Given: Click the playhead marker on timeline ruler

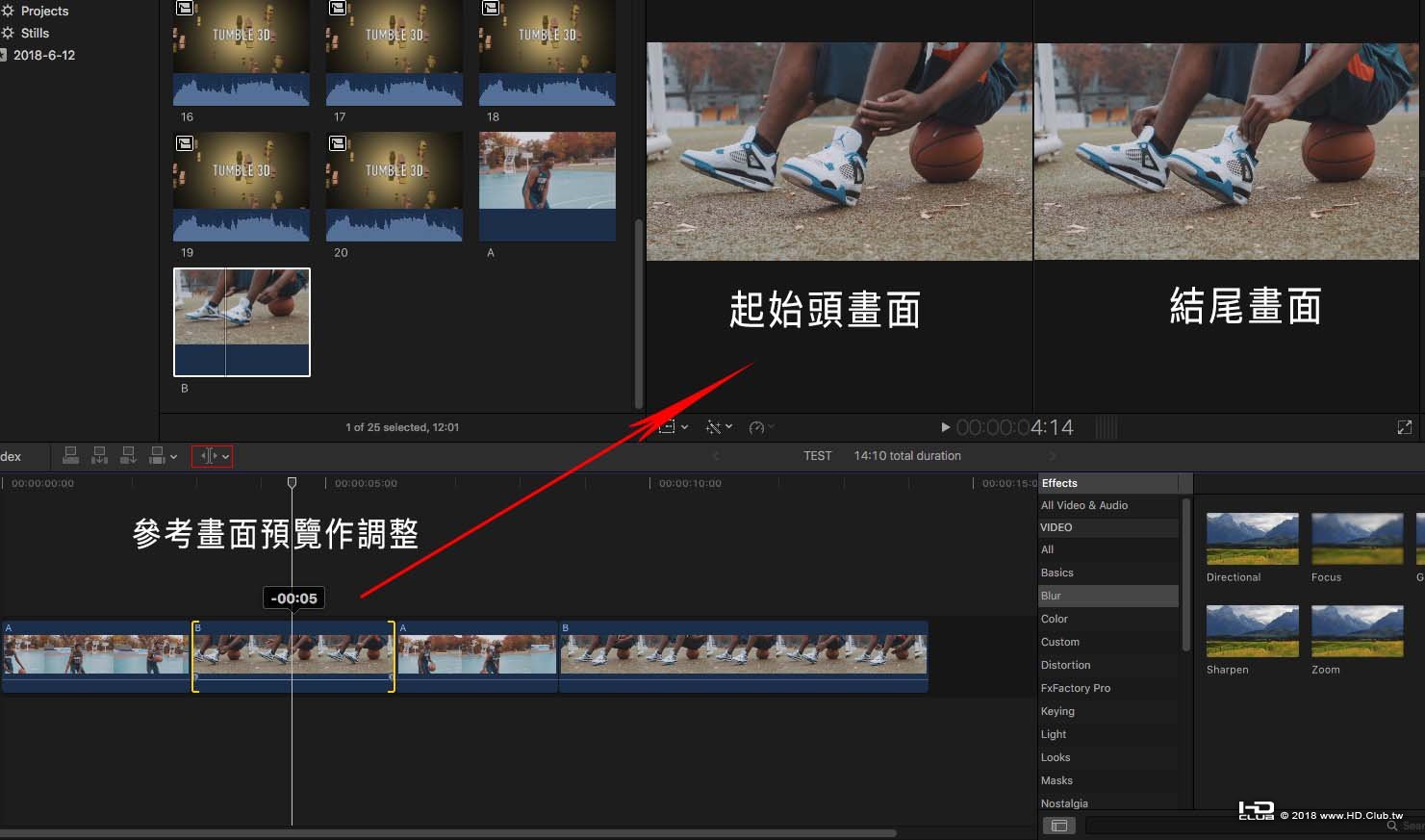Looking at the screenshot, I should coord(292,482).
